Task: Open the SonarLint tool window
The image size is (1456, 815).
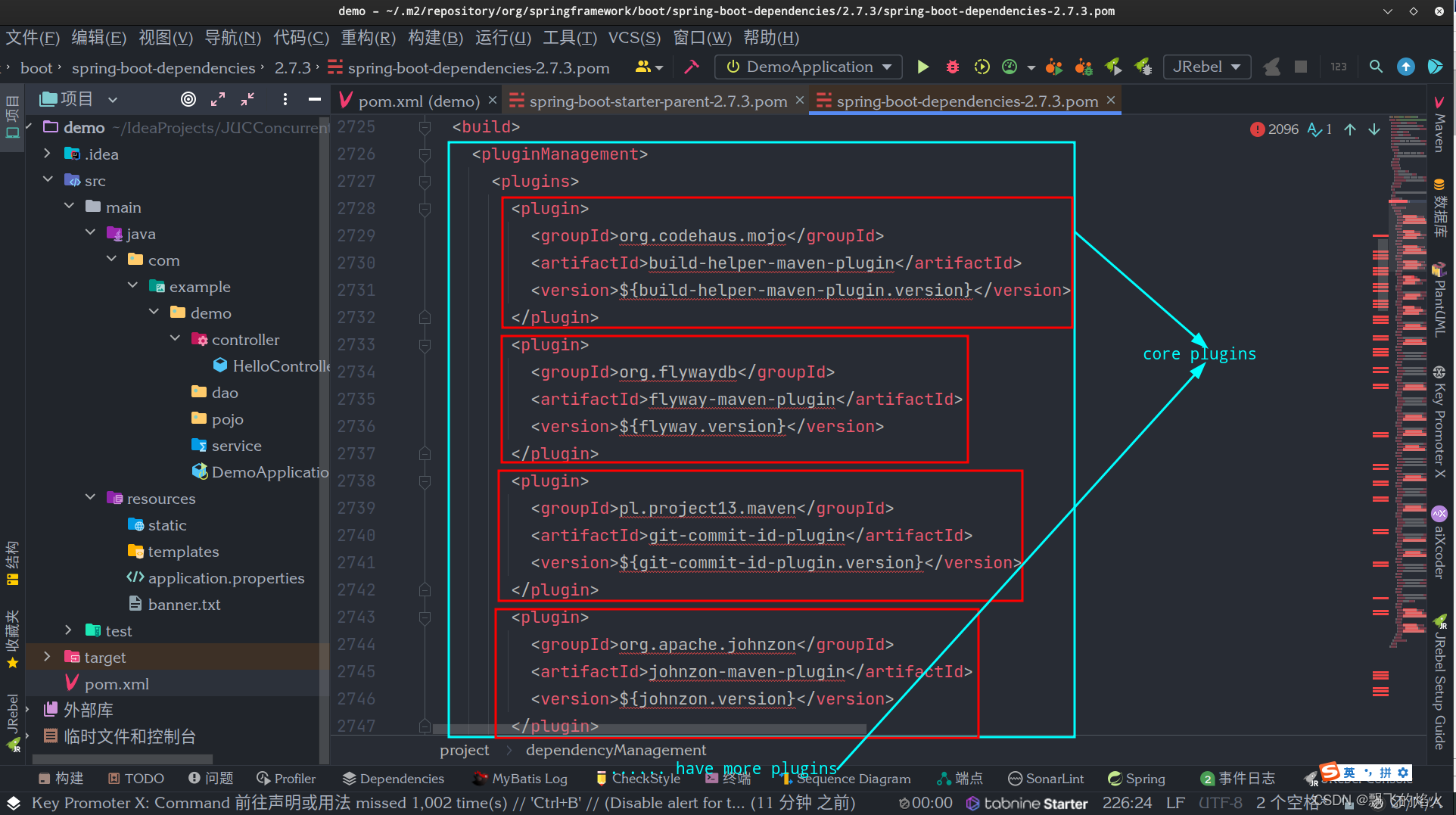Action: click(x=1046, y=779)
